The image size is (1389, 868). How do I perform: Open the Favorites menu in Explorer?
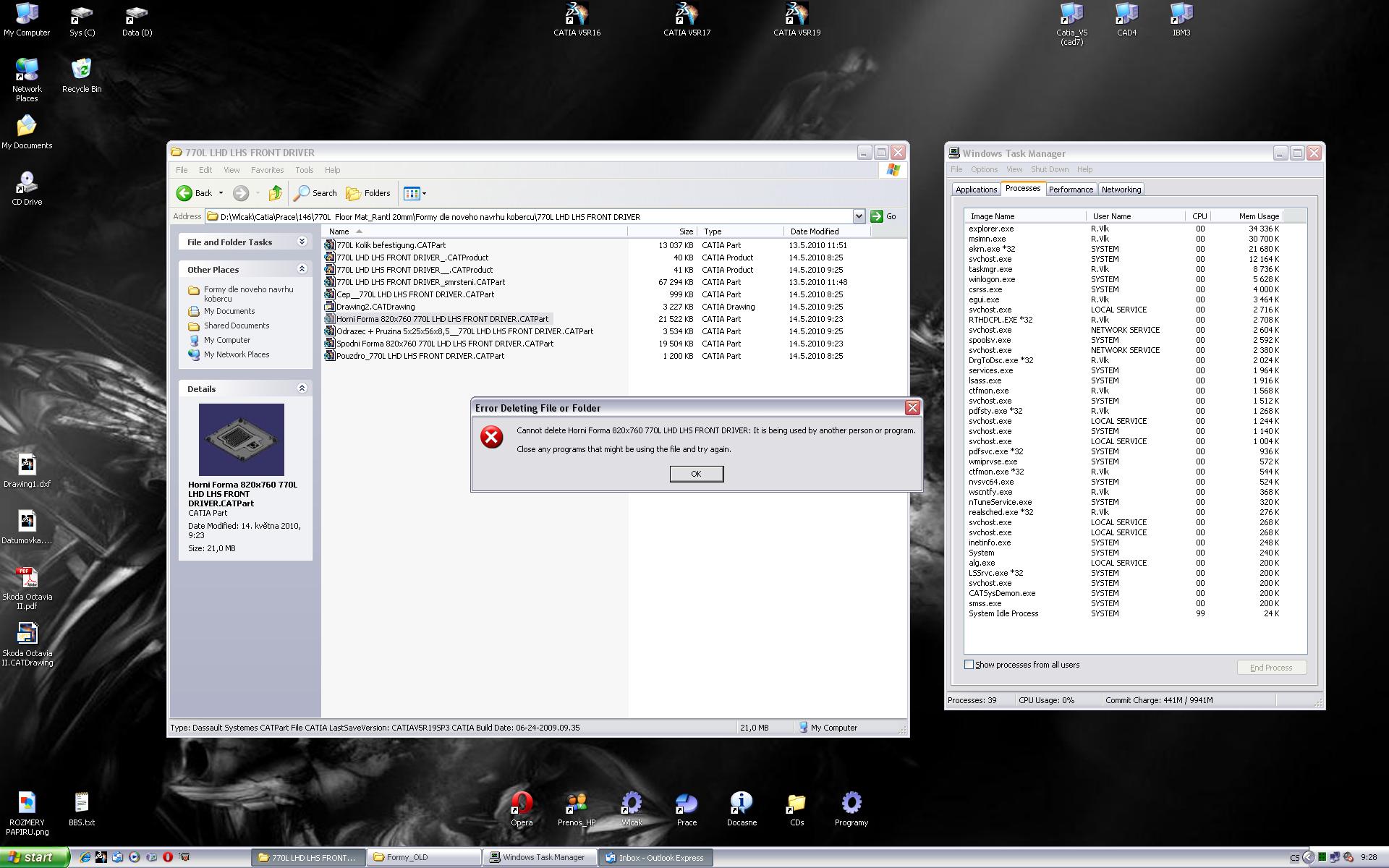(267, 170)
